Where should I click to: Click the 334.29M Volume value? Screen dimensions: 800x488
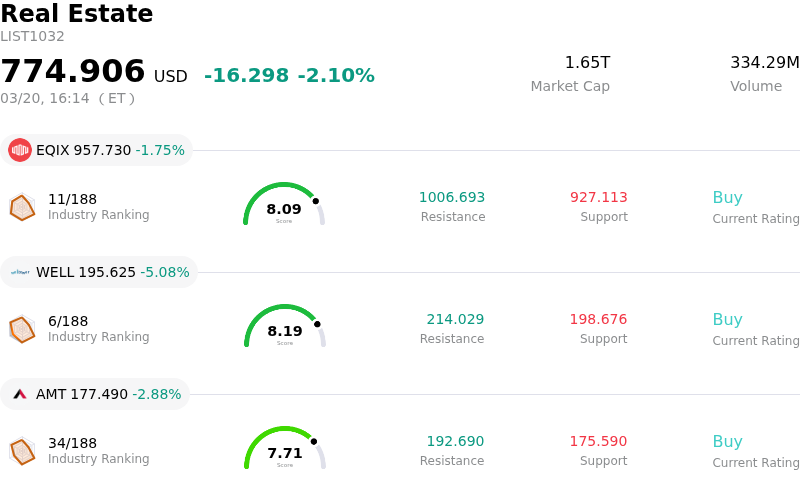pos(764,63)
